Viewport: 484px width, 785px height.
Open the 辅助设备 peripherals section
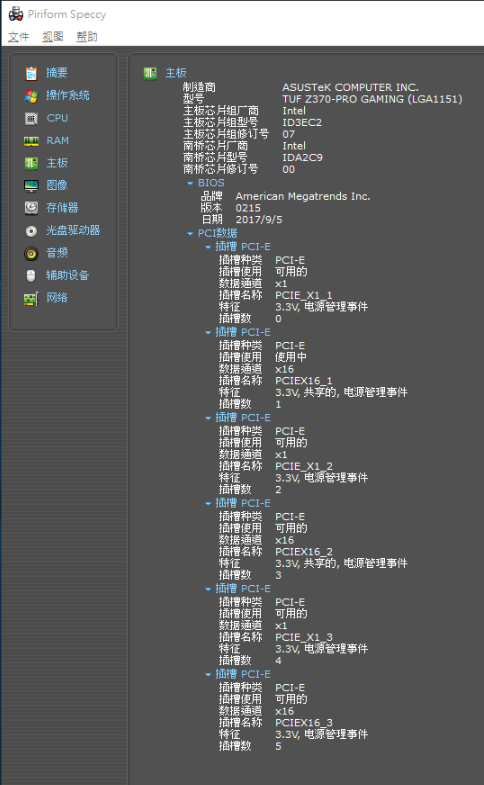click(68, 275)
